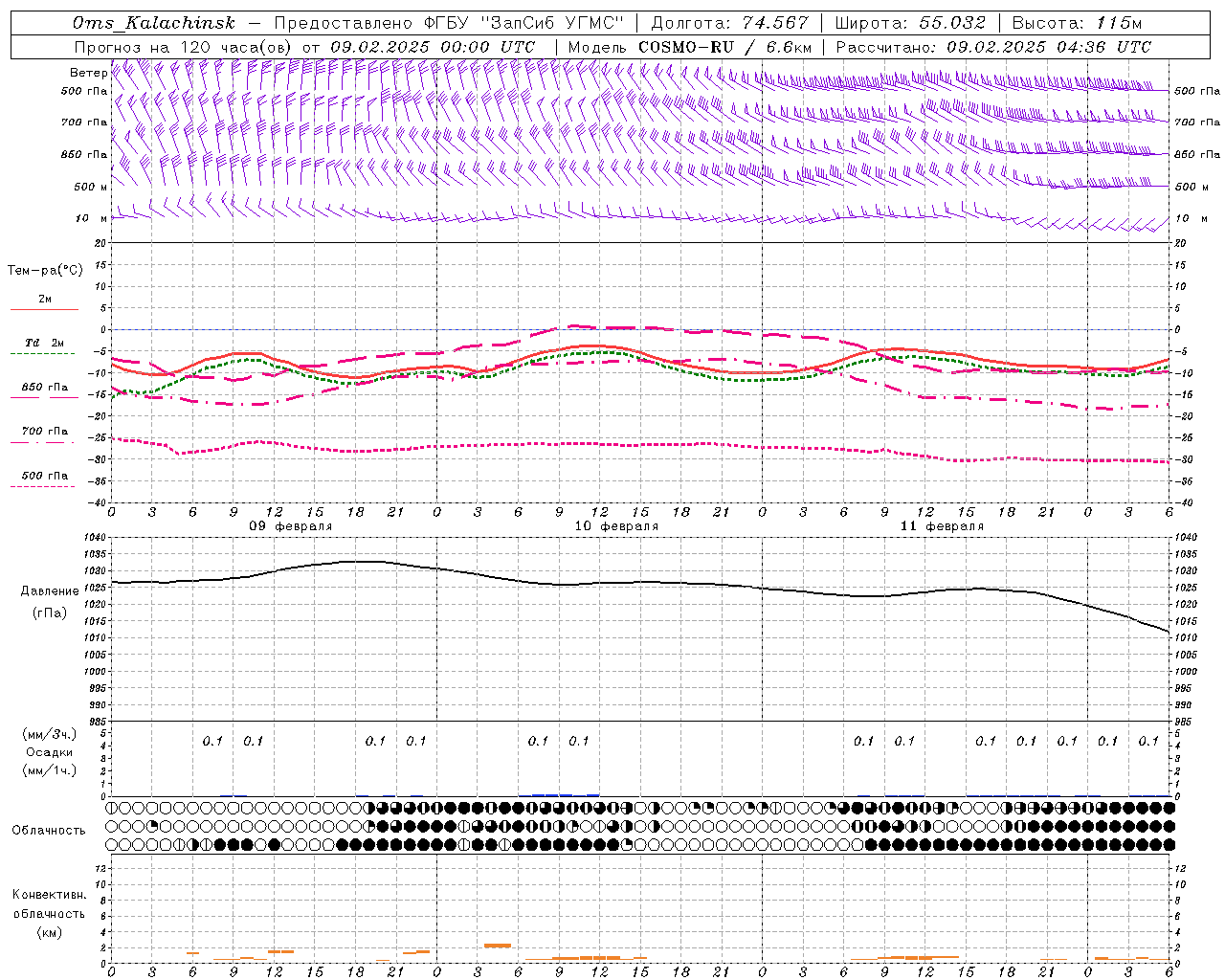The image size is (1225, 980).
Task: Select the 'Осадки' precipitation label
Action: pos(49,752)
